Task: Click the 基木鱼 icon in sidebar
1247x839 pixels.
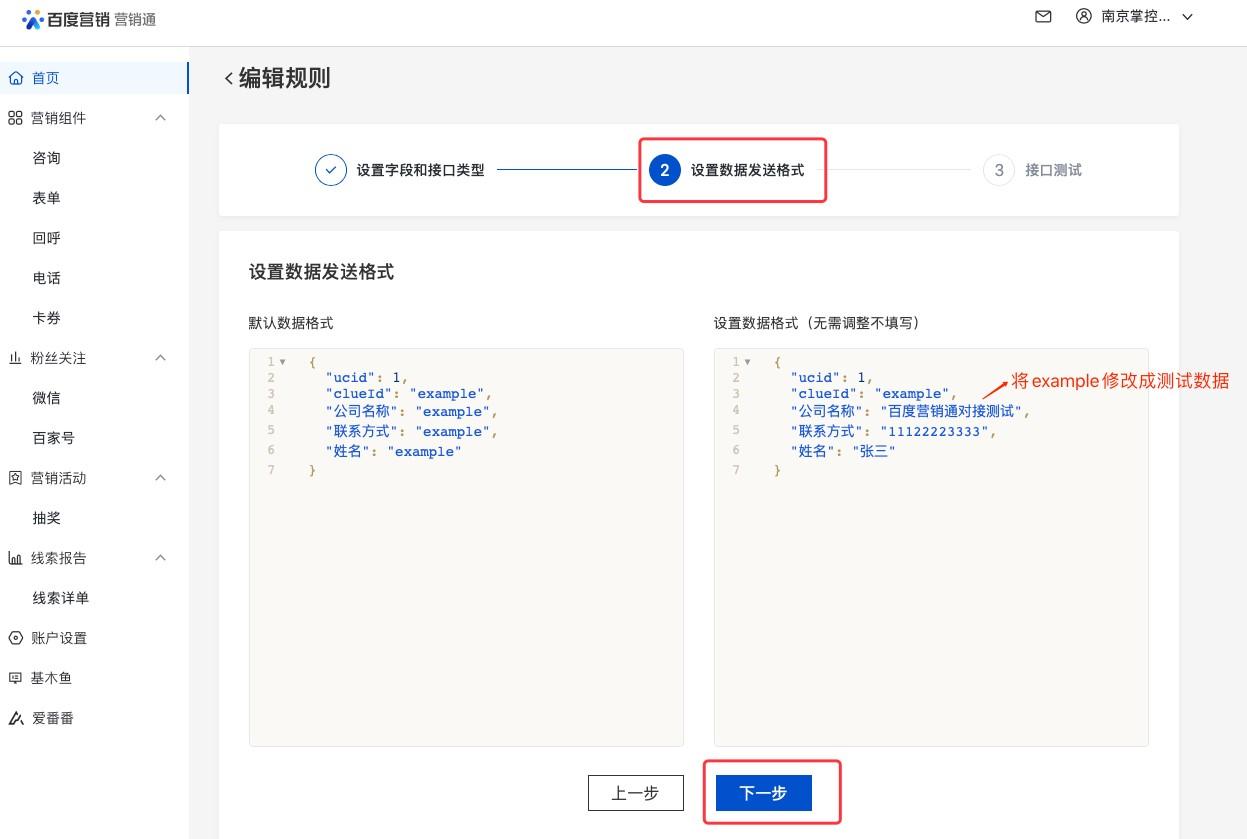Action: click(15, 678)
